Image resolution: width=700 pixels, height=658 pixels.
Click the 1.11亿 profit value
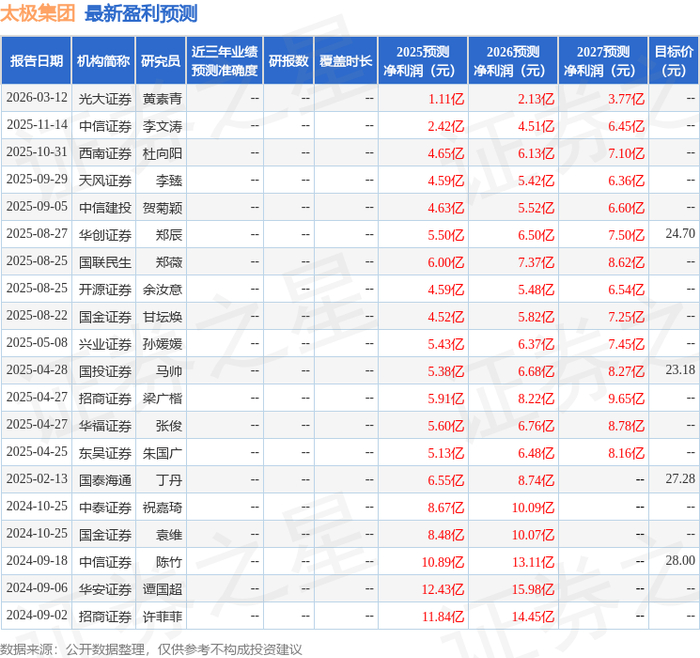click(x=446, y=99)
